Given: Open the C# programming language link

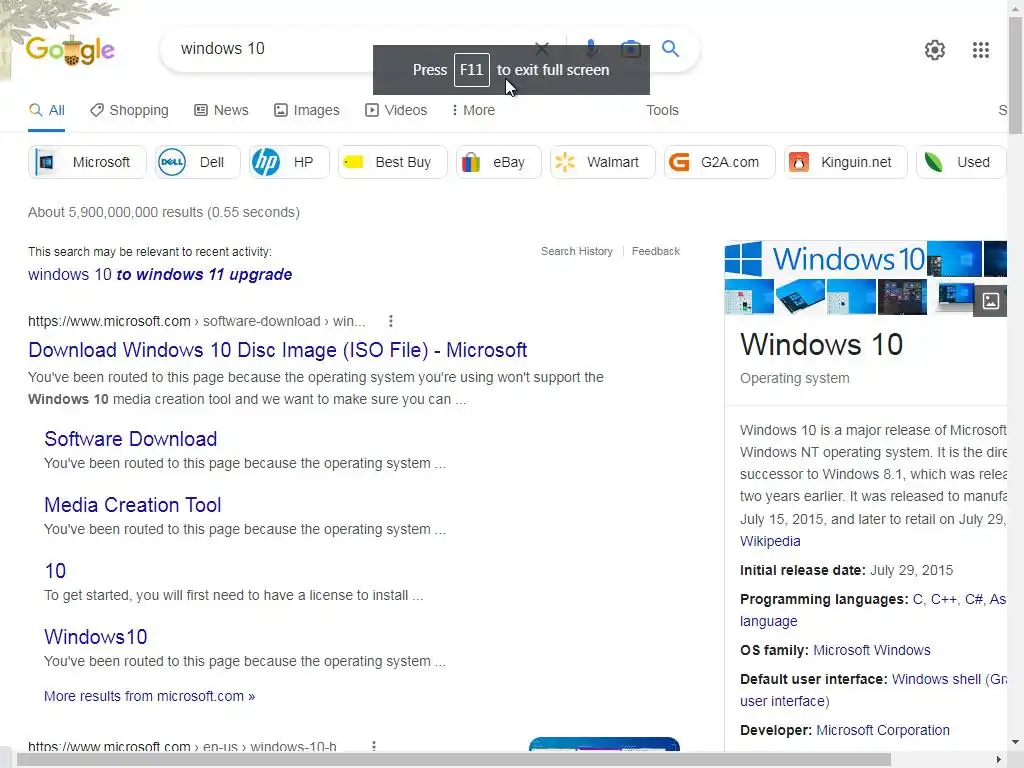Looking at the screenshot, I should tap(973, 600).
